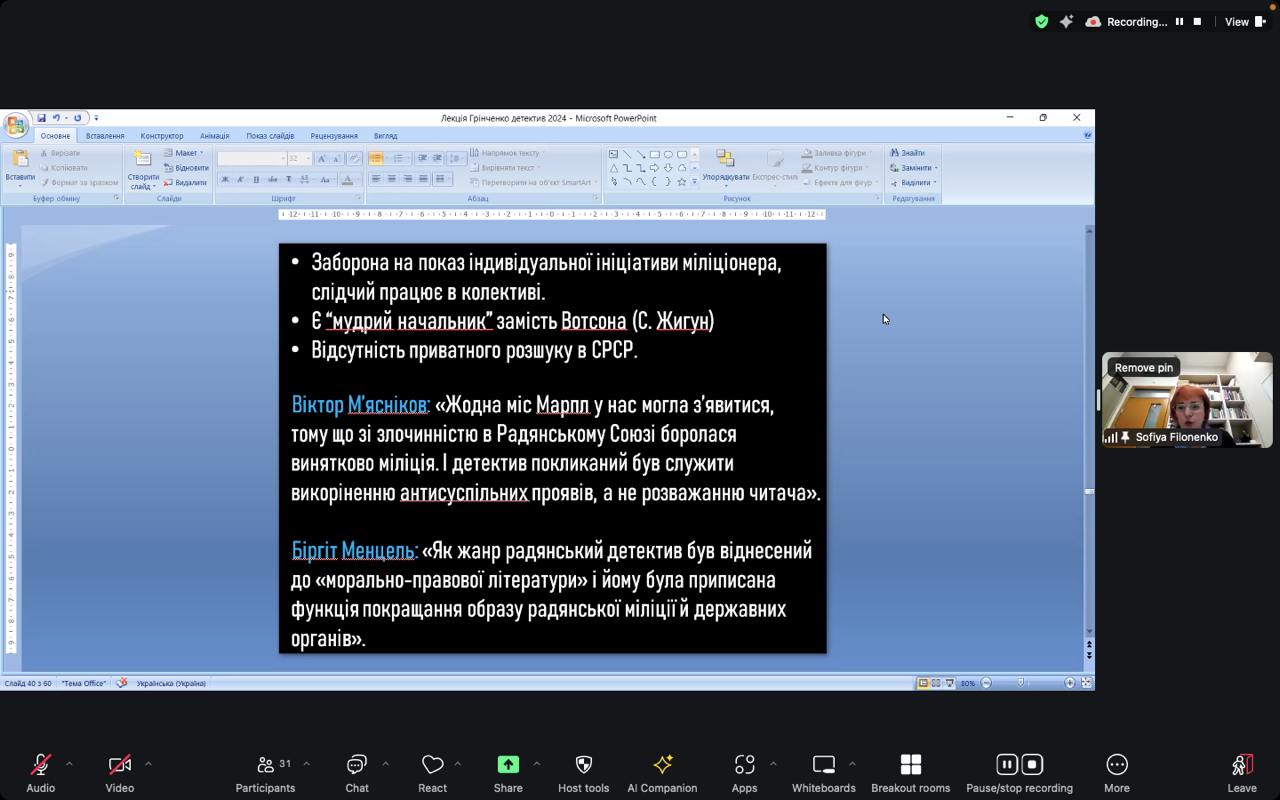
Task: Open the Apps icon in Zoom toolbar
Action: (x=744, y=765)
